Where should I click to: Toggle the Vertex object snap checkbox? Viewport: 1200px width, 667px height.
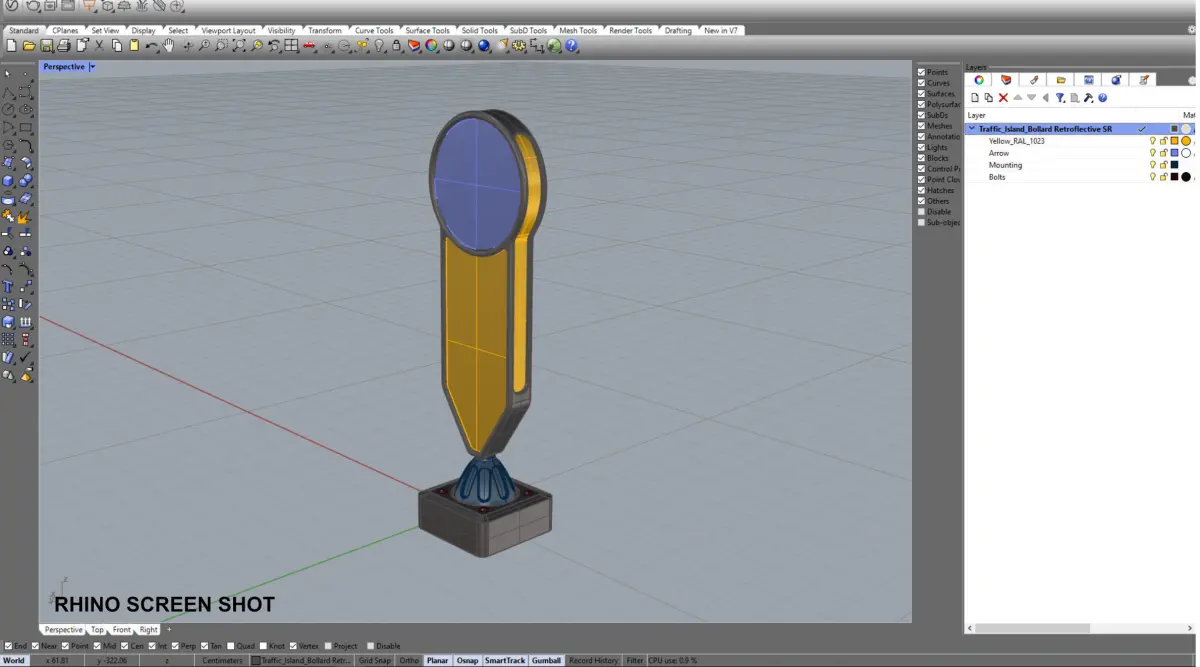tap(292, 646)
